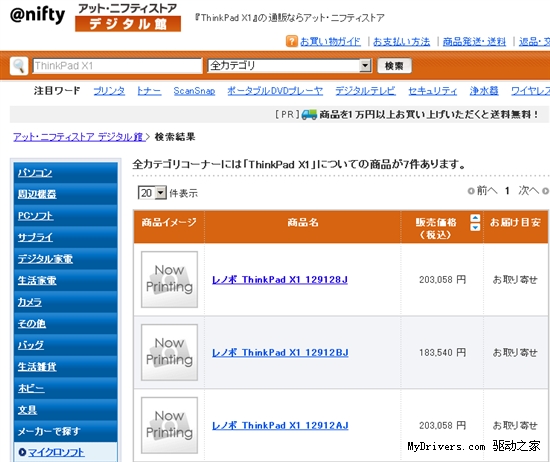Screen dimensions: 550x462
Task: Click the Now Printing thumbnail for 12912AJ
Action: (x=169, y=426)
